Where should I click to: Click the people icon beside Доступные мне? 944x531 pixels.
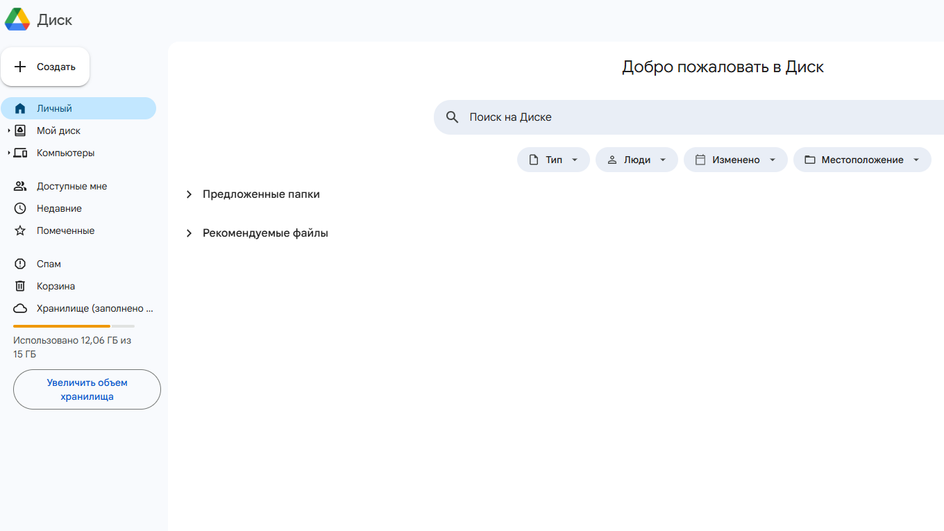20,186
